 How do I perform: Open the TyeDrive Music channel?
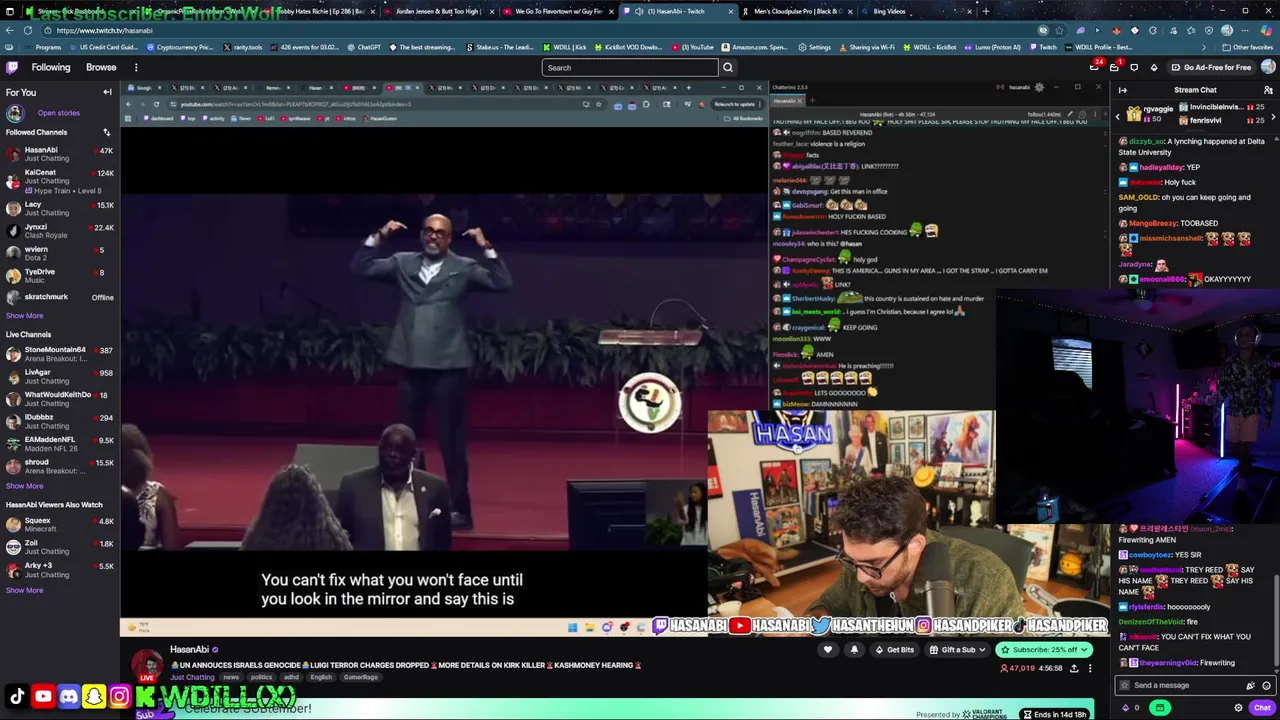click(60, 275)
